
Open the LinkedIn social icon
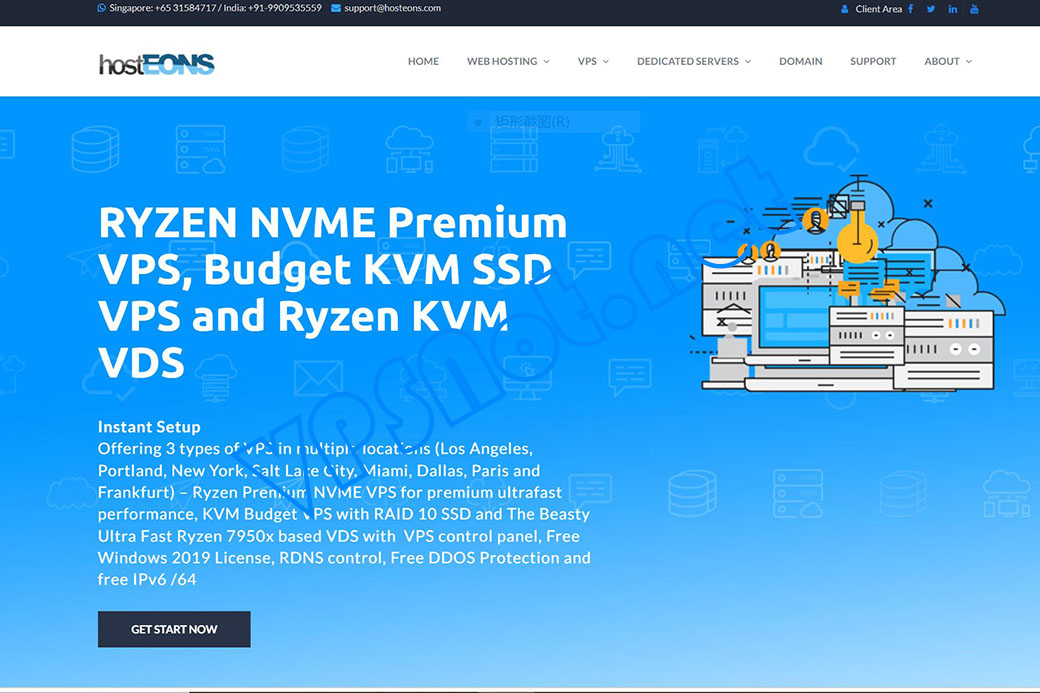pyautogui.click(x=952, y=9)
